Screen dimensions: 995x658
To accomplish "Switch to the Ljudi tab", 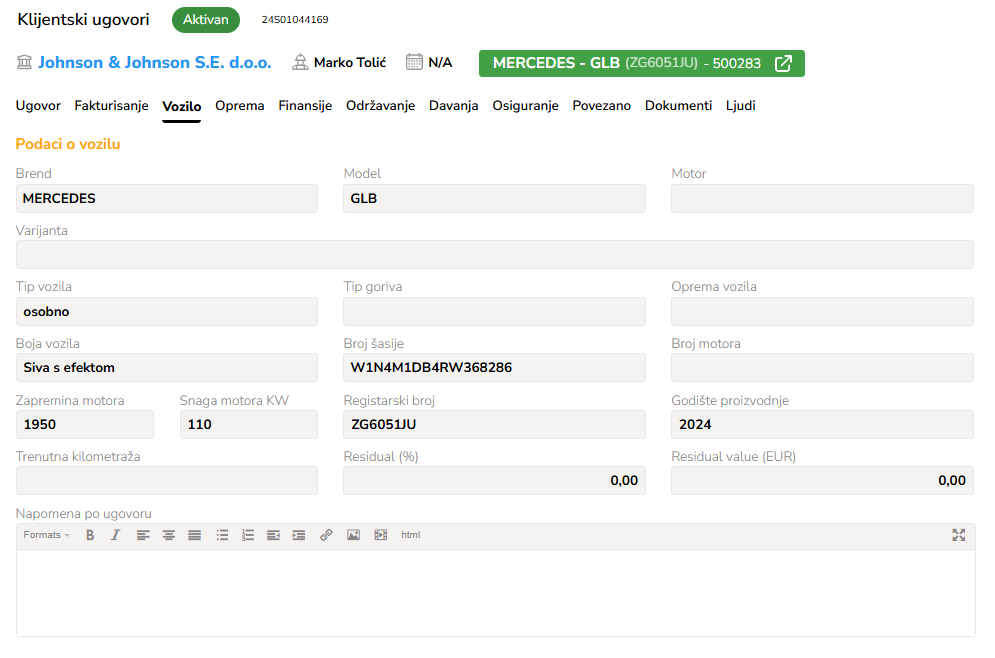I will (741, 106).
